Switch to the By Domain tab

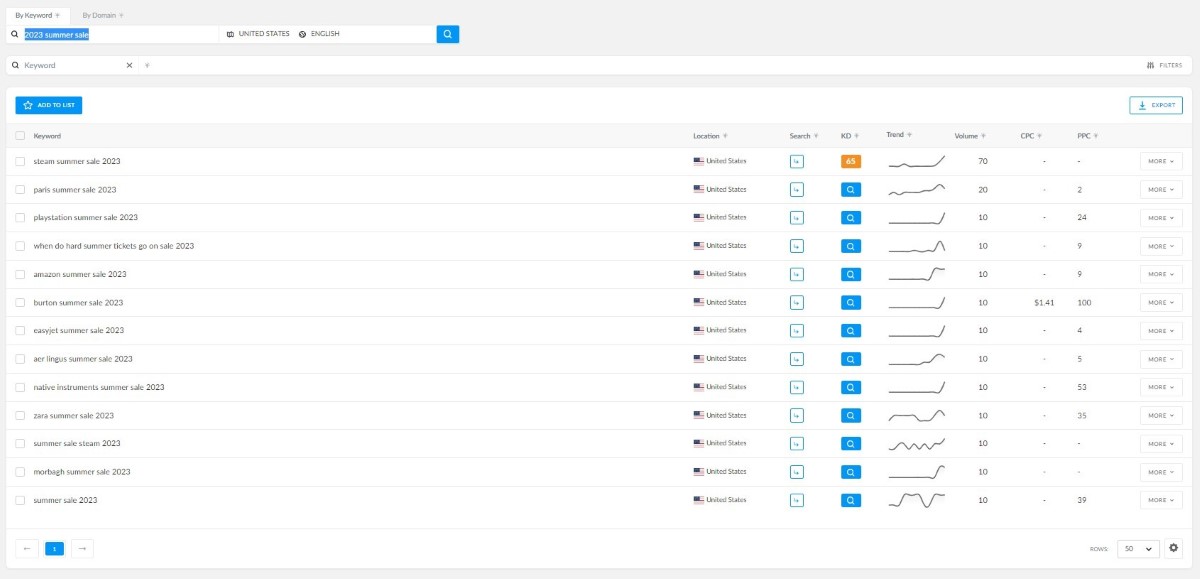point(103,15)
